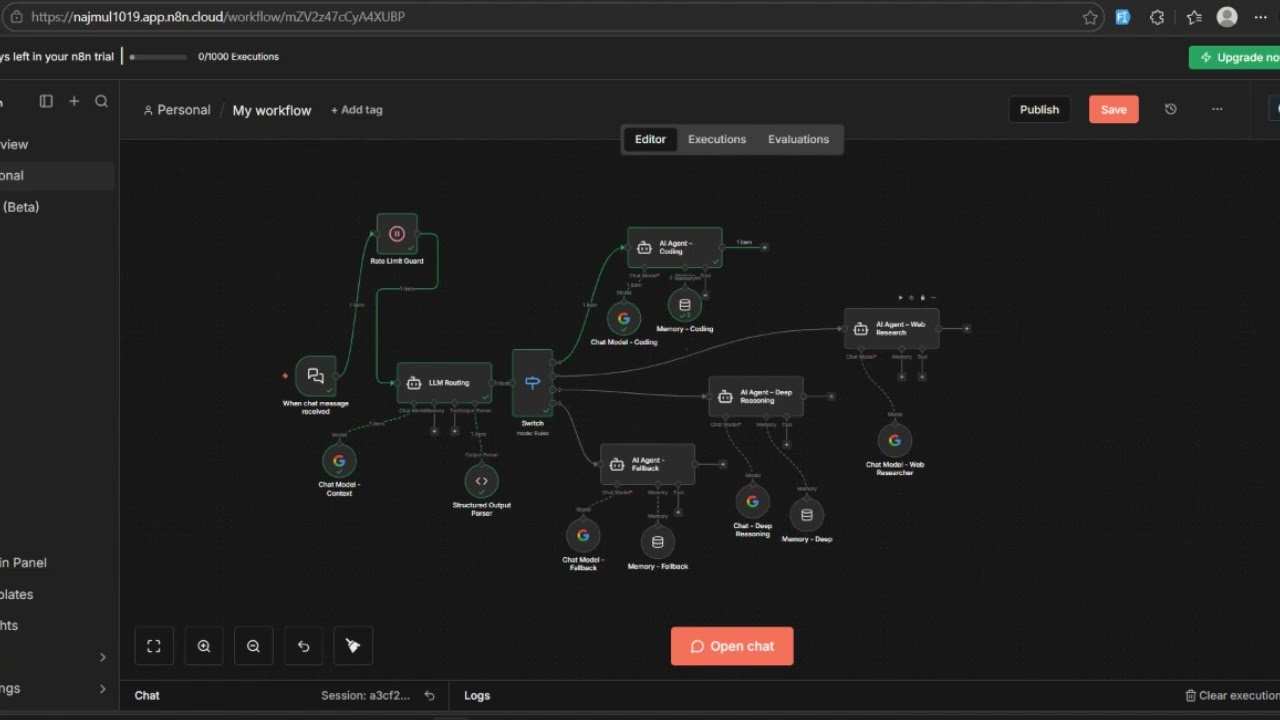Viewport: 1280px width, 720px height.
Task: Select the Chat Model - Web Researcher node
Action: tap(895, 440)
